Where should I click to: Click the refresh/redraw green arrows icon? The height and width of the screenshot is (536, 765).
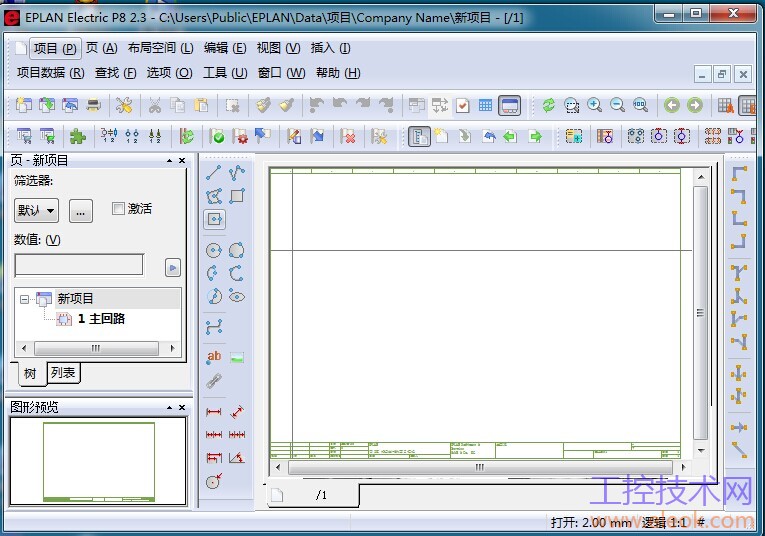click(x=548, y=105)
